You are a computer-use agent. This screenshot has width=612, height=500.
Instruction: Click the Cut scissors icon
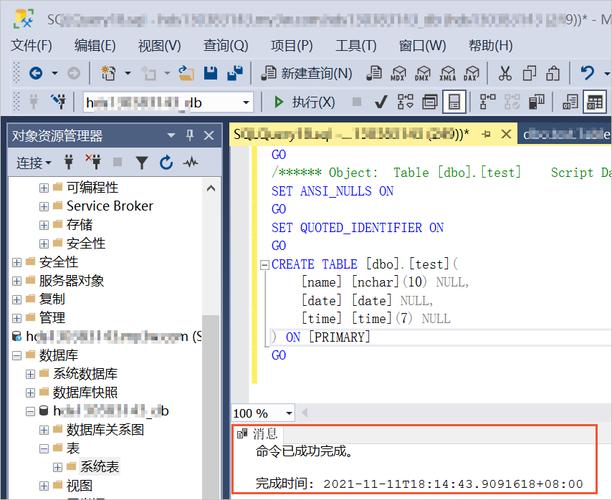tap(504, 73)
